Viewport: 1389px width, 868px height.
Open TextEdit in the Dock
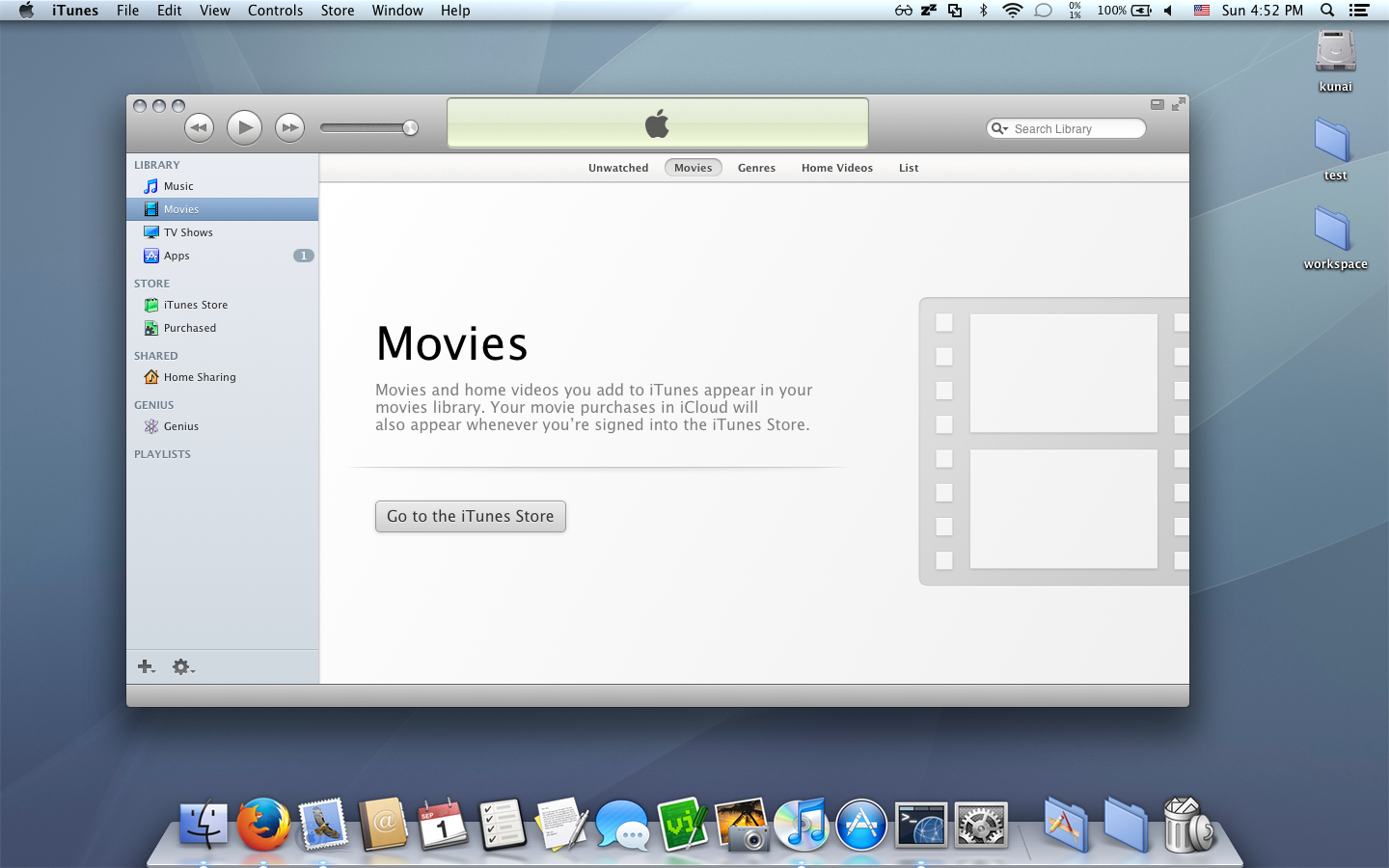point(562,826)
